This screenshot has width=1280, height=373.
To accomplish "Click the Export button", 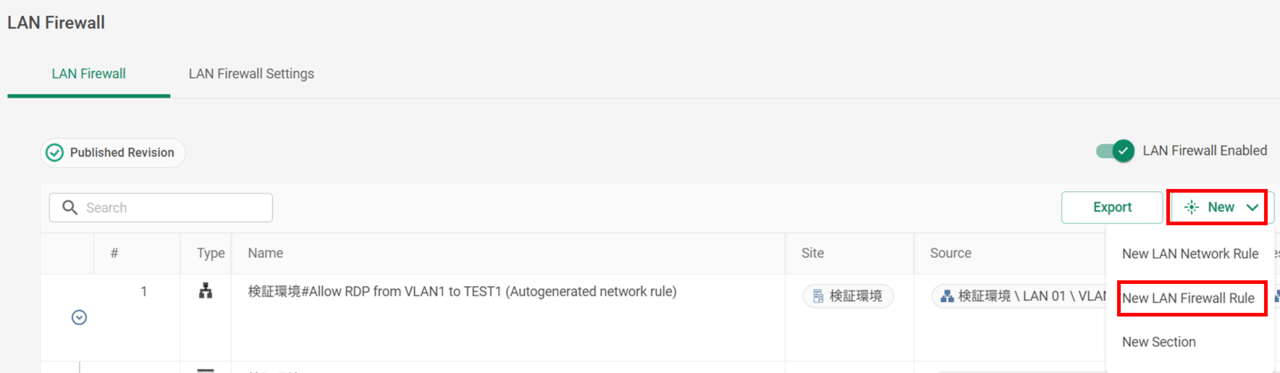I will pyautogui.click(x=1112, y=207).
